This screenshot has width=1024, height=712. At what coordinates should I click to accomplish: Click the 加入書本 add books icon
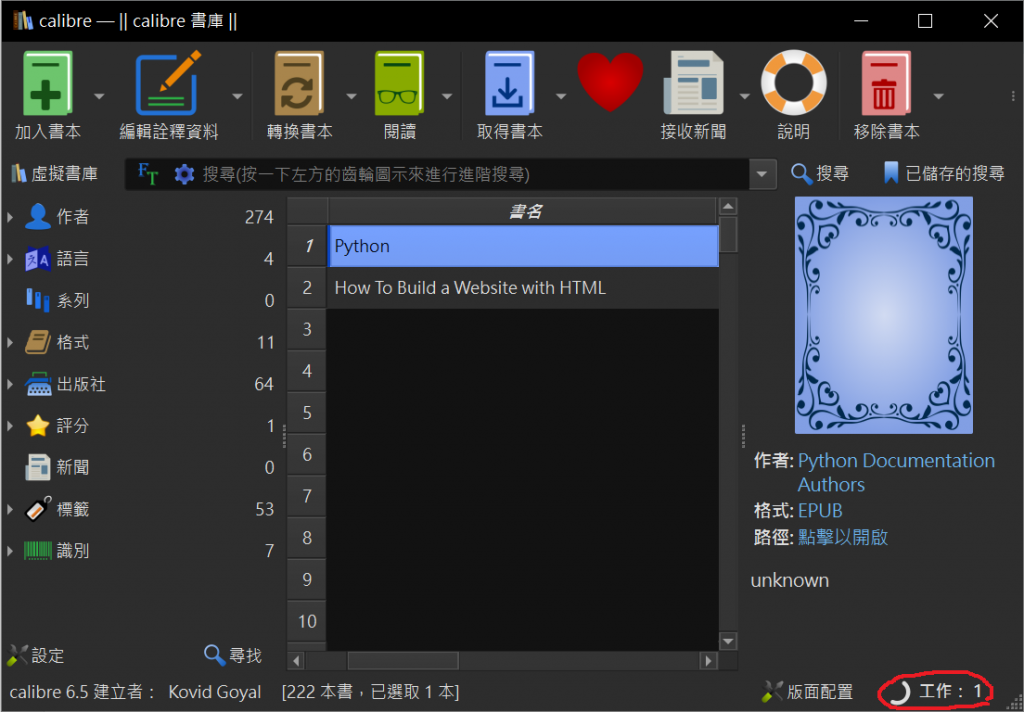pos(47,84)
